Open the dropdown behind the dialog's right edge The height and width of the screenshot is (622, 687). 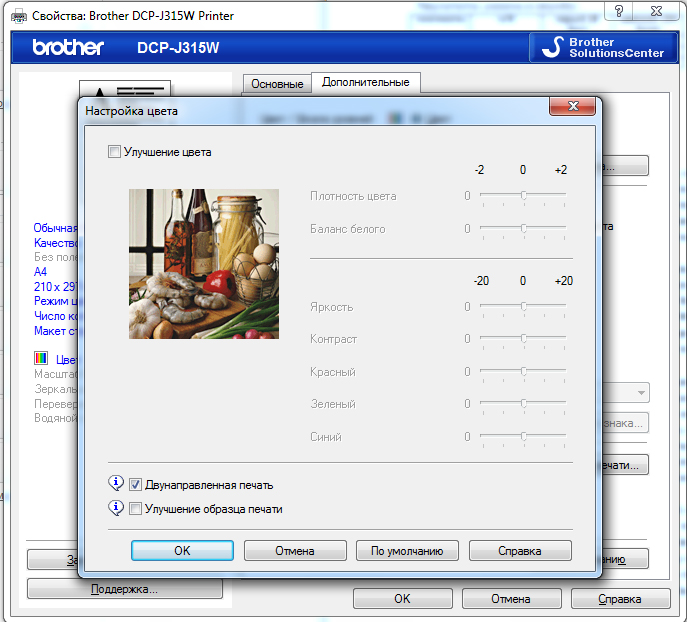tap(639, 393)
